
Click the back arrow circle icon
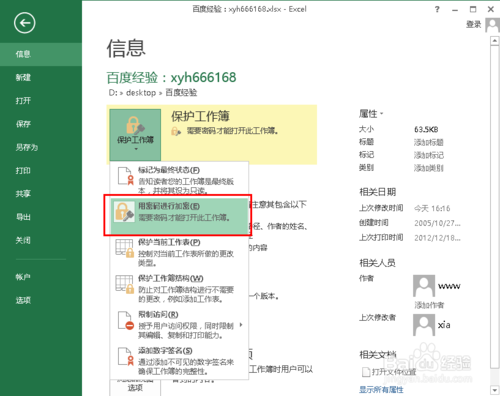coord(24,23)
